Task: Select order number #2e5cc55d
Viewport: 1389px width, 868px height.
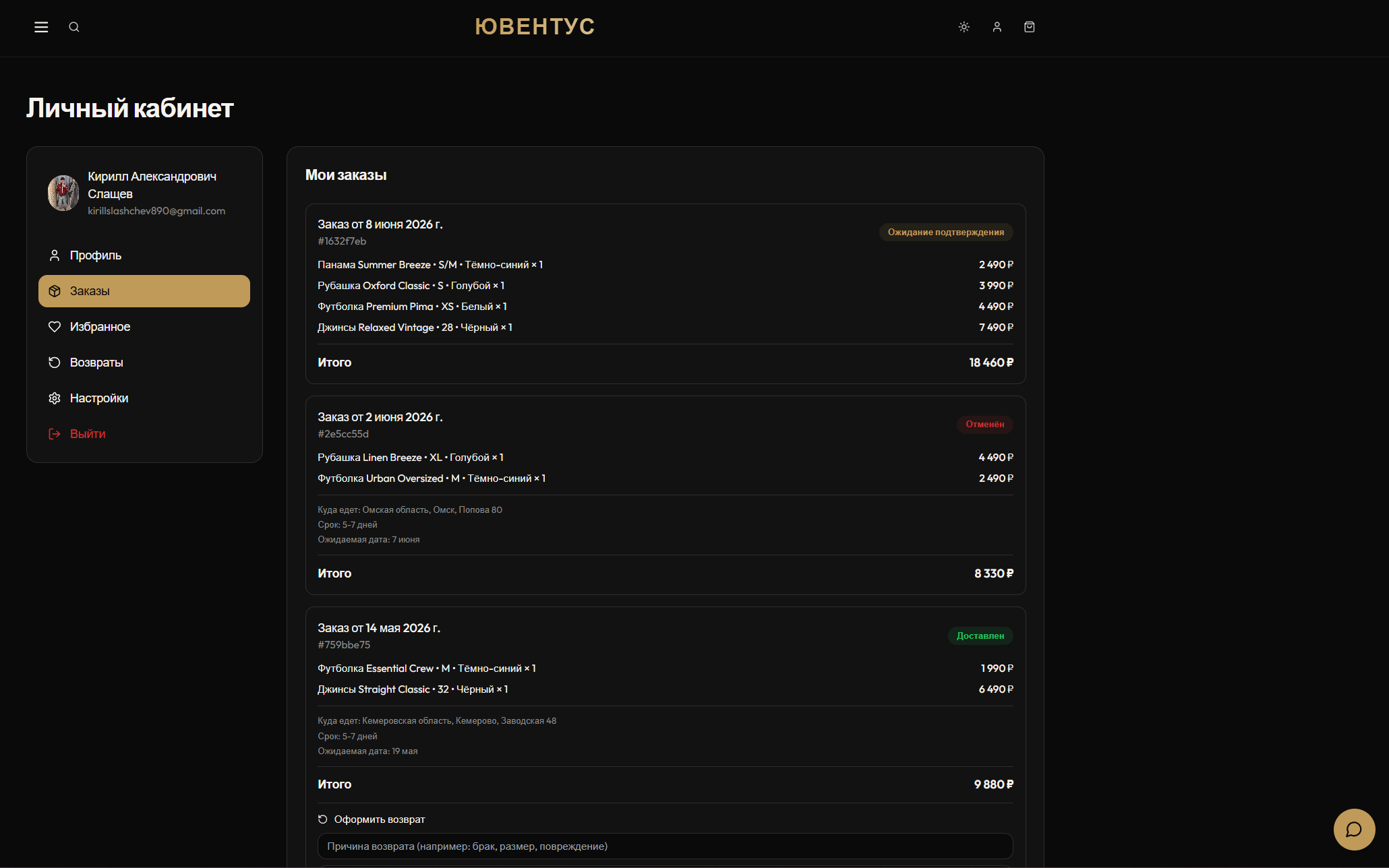Action: (x=343, y=434)
